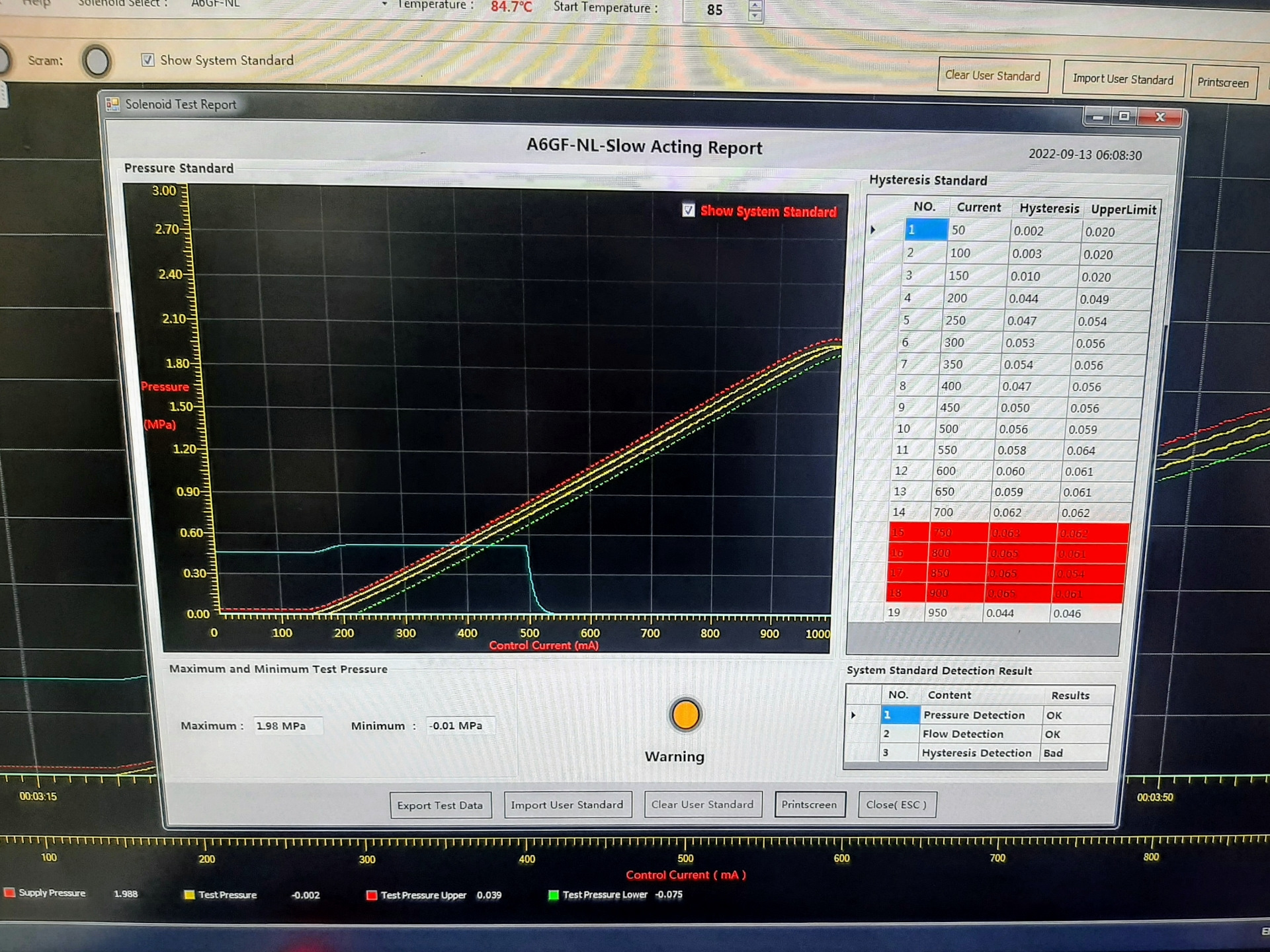This screenshot has height=952, width=1270.
Task: Minimize the Solenoid Test Report window
Action: (x=1097, y=117)
